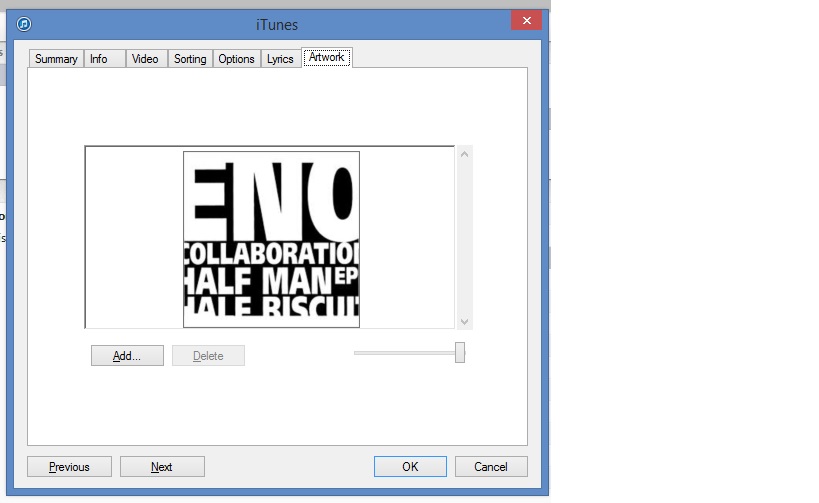The image size is (819, 503).
Task: Cancel the artwork dialog
Action: (x=491, y=466)
